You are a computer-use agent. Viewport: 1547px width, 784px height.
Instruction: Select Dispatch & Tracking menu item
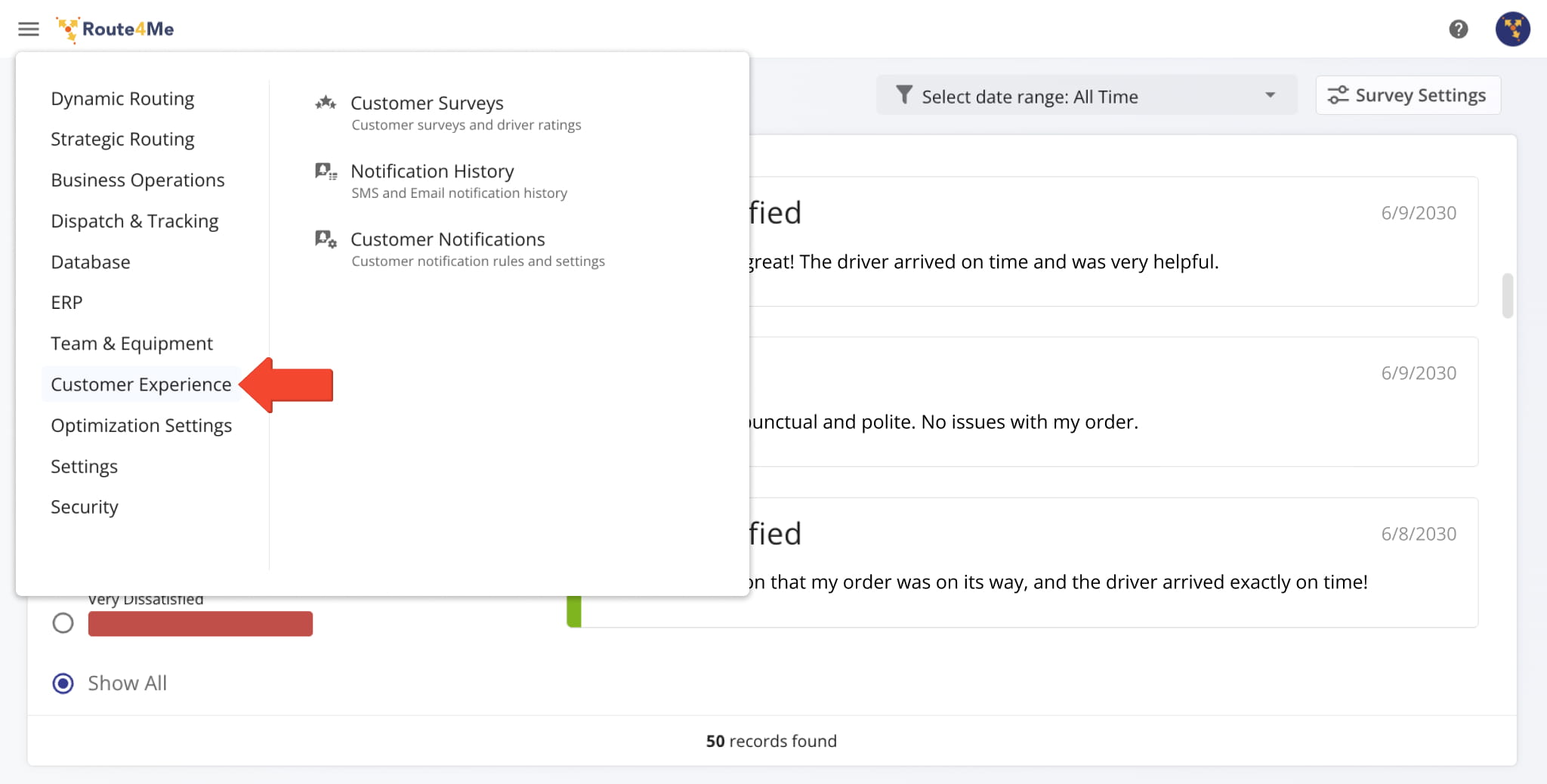tap(134, 221)
